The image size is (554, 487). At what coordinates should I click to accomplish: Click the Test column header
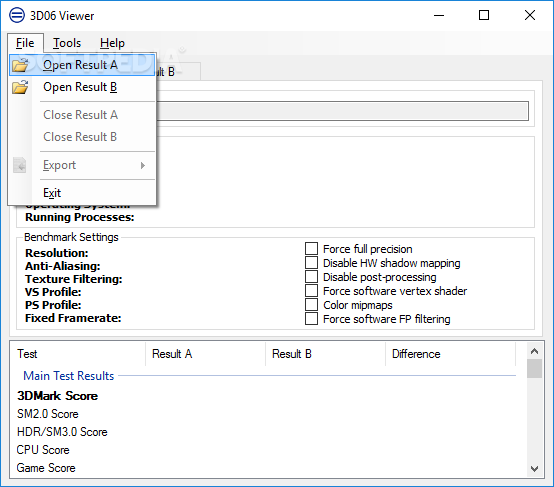[x=78, y=354]
